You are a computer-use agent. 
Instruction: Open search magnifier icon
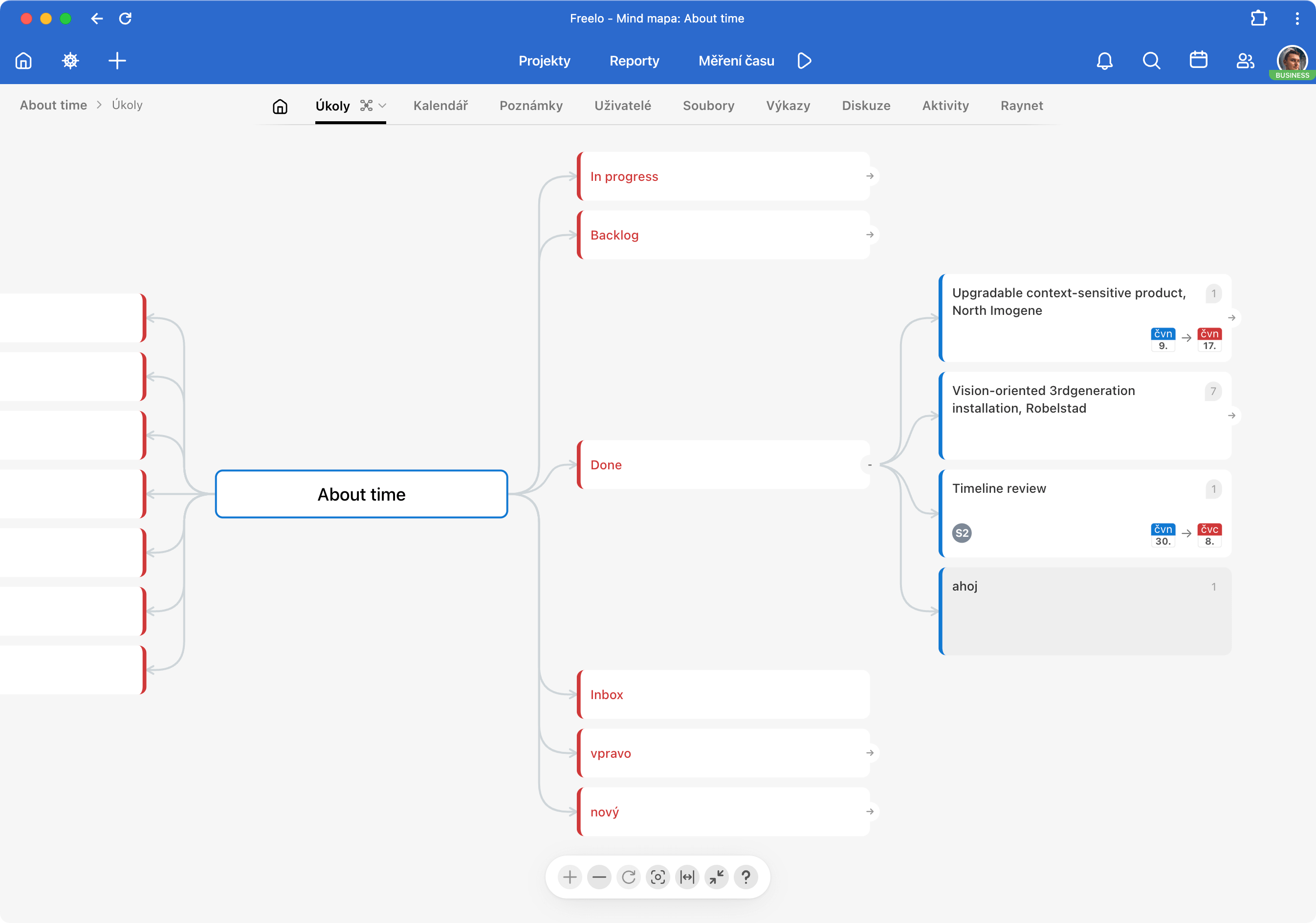click(x=1151, y=61)
